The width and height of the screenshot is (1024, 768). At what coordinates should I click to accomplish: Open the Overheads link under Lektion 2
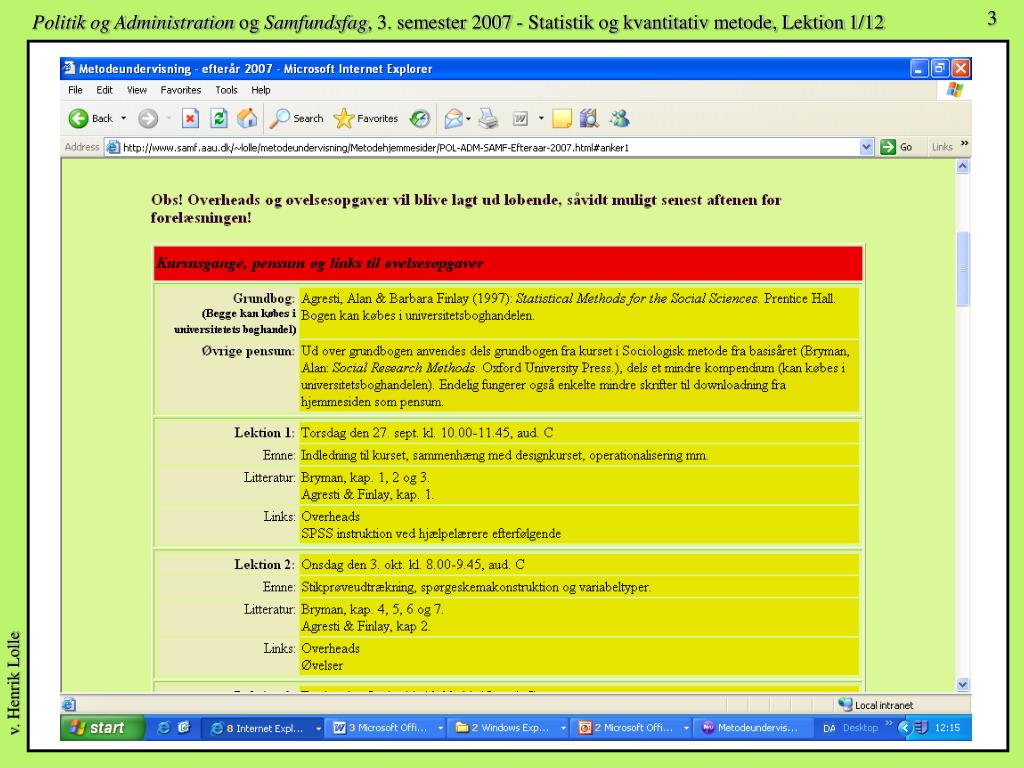[330, 648]
